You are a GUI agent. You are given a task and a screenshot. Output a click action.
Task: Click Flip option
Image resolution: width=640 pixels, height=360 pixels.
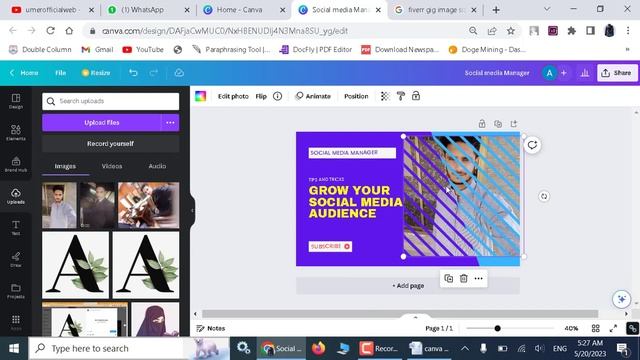coord(261,96)
